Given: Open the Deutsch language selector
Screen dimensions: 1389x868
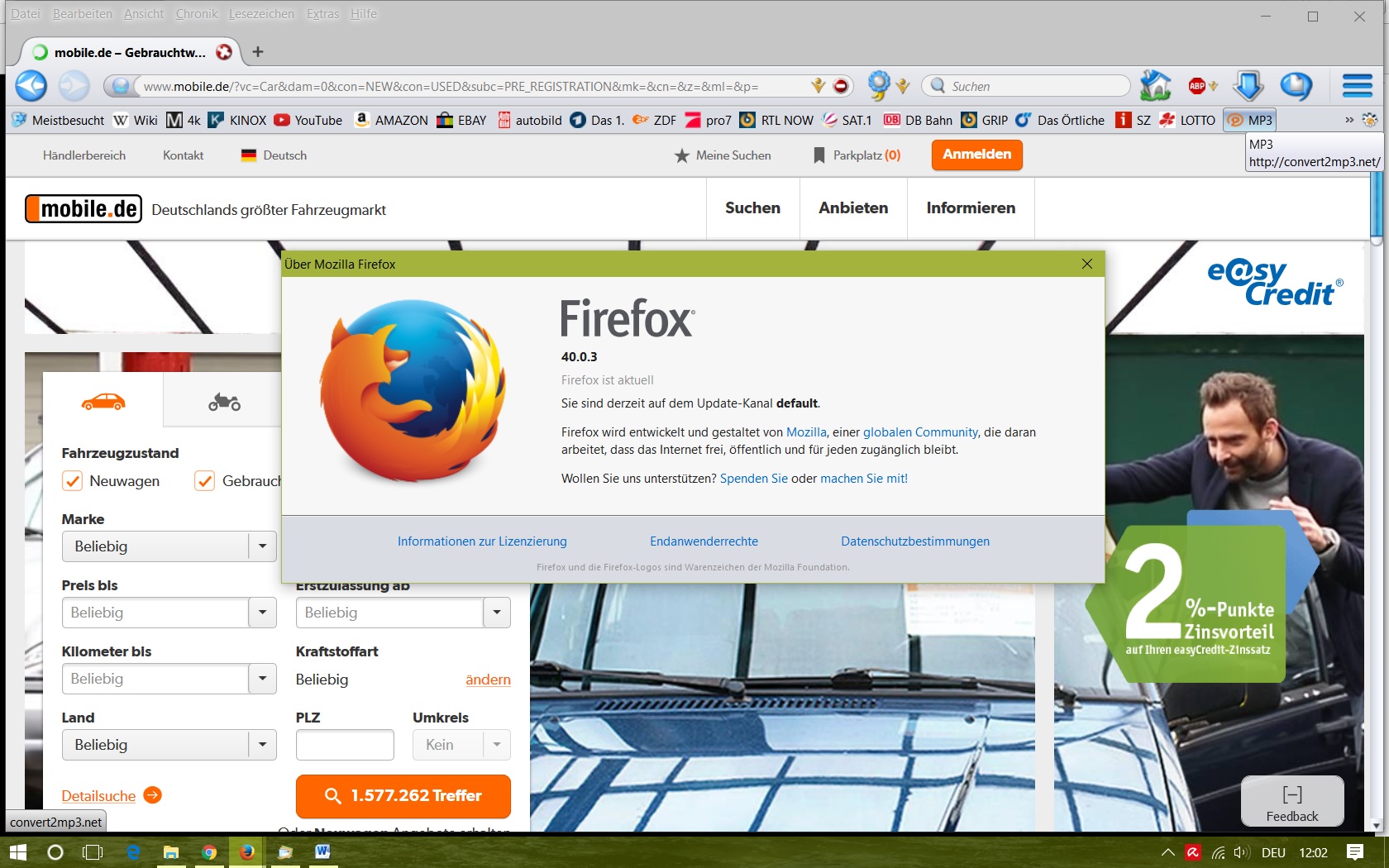Looking at the screenshot, I should (x=274, y=155).
